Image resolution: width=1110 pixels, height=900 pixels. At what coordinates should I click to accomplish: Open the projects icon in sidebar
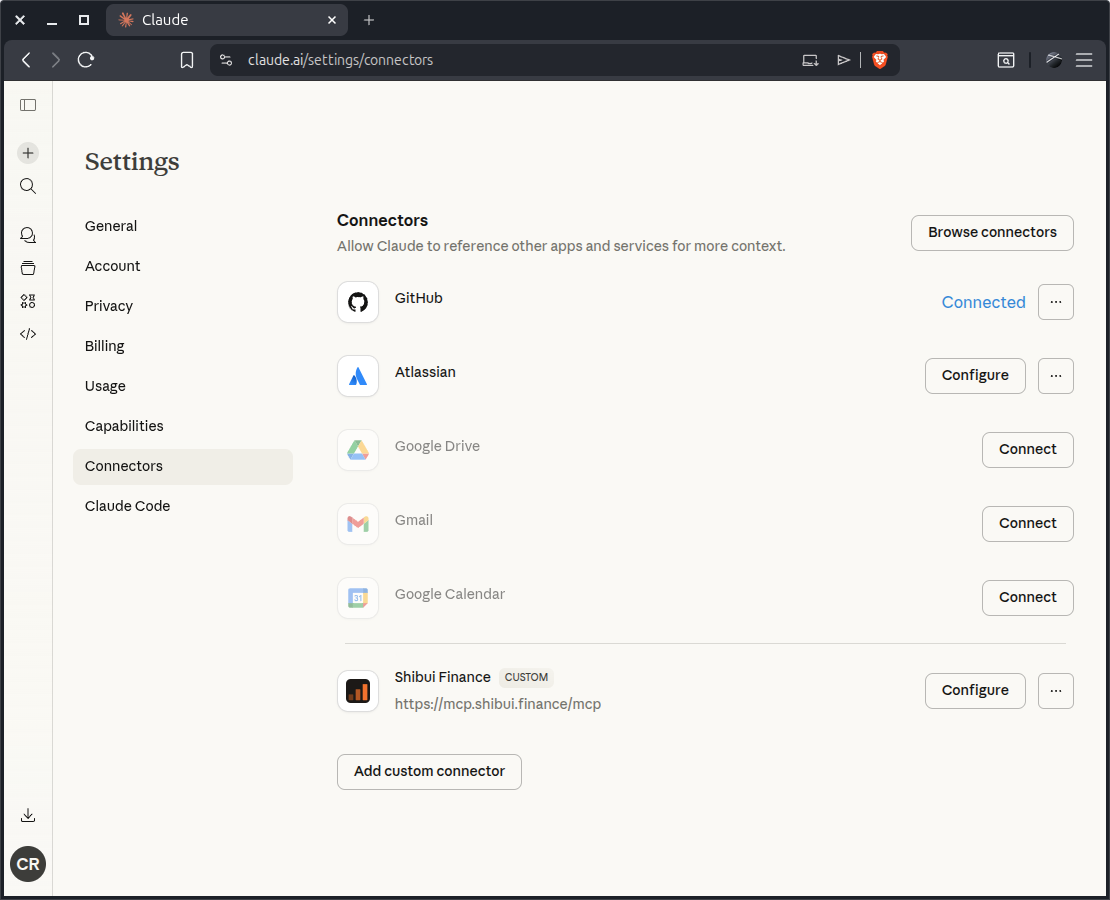(x=28, y=268)
